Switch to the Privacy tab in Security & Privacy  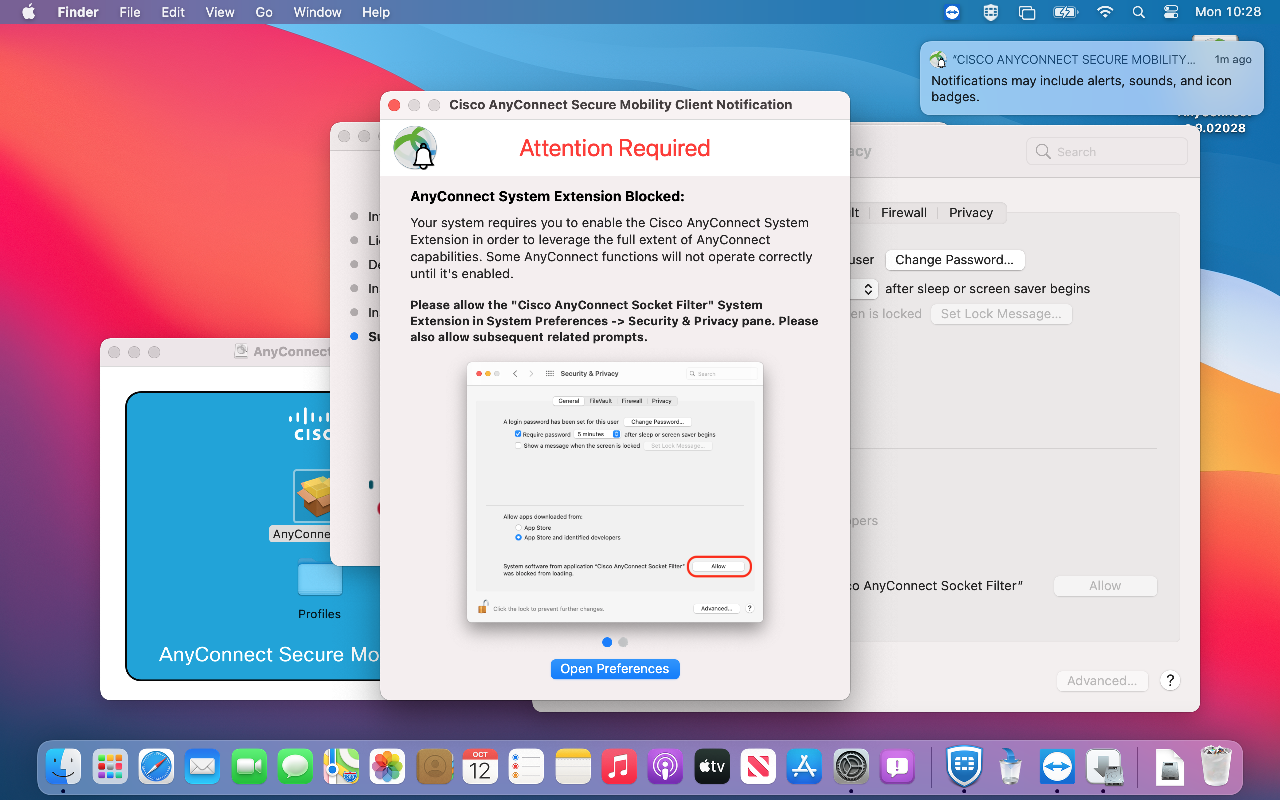click(971, 212)
